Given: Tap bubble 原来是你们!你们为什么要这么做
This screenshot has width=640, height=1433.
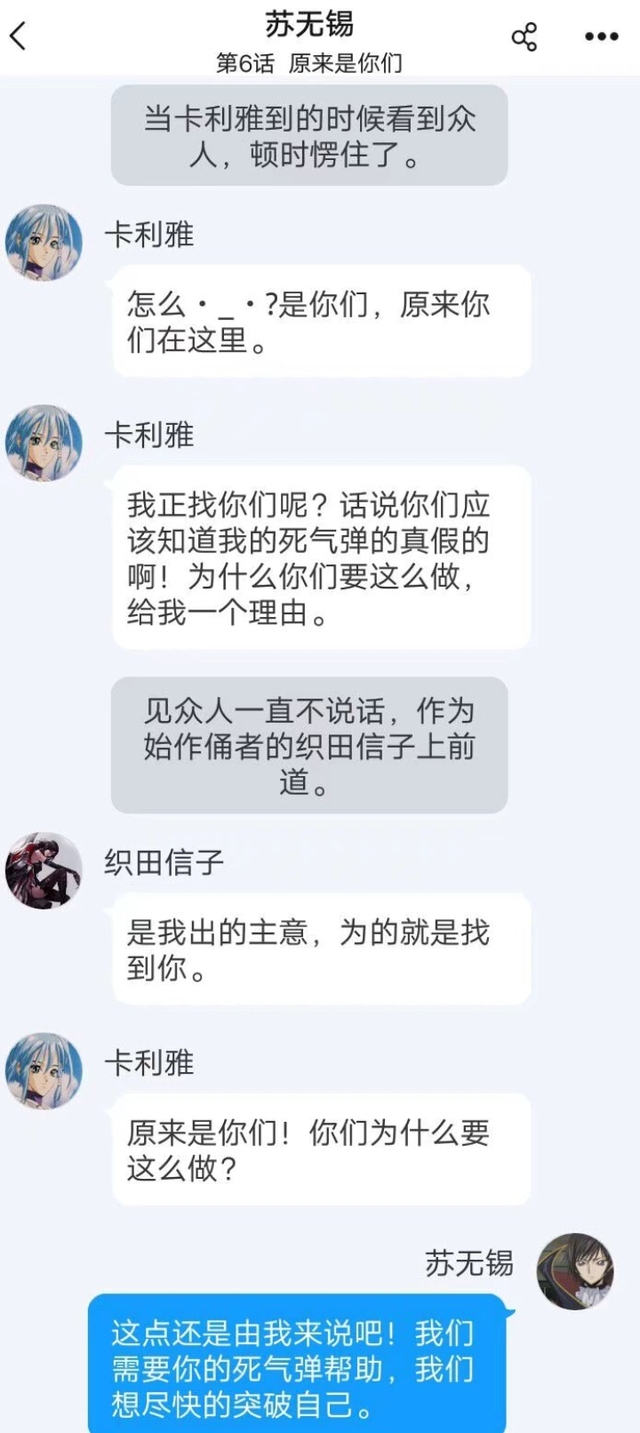Looking at the screenshot, I should (x=321, y=1149).
